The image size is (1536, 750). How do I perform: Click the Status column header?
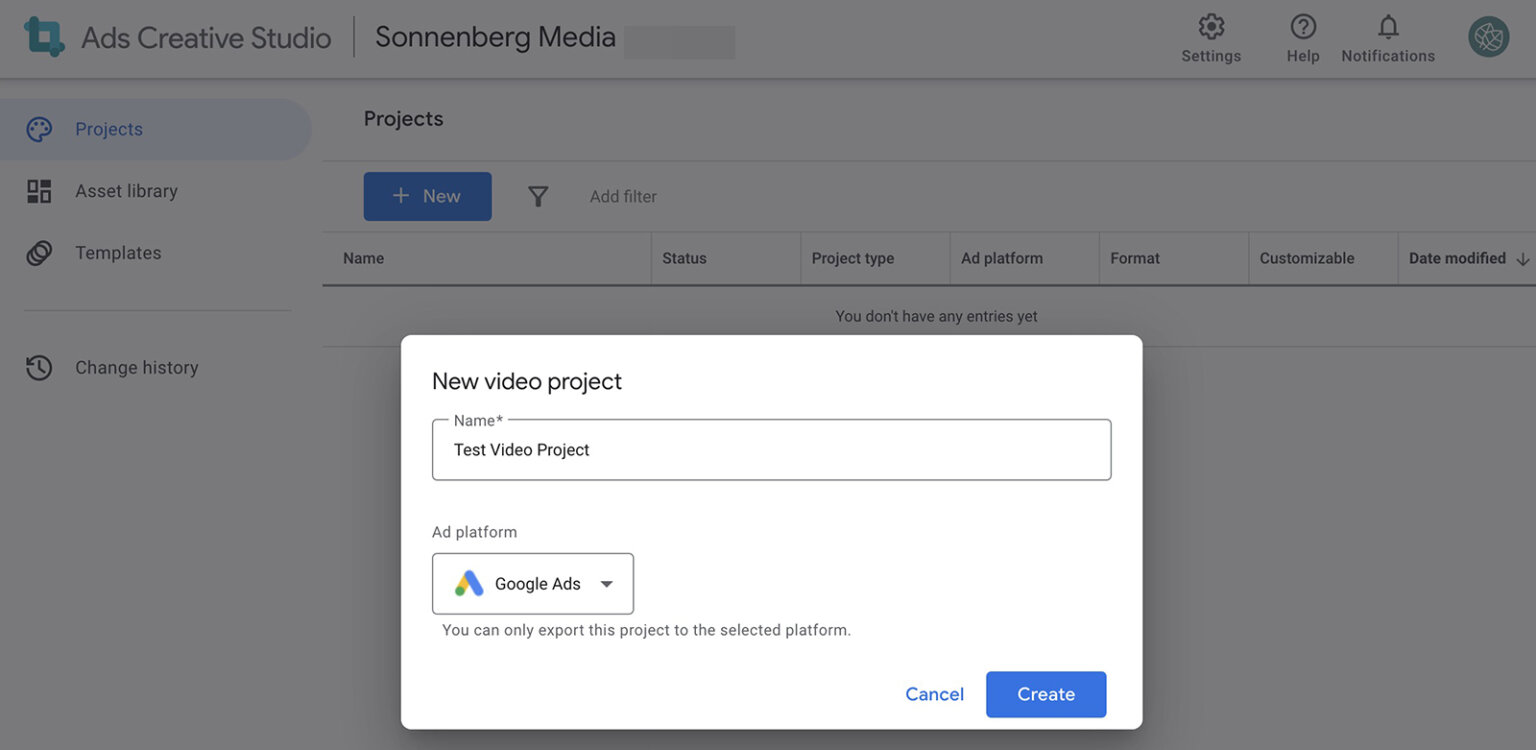coord(684,258)
